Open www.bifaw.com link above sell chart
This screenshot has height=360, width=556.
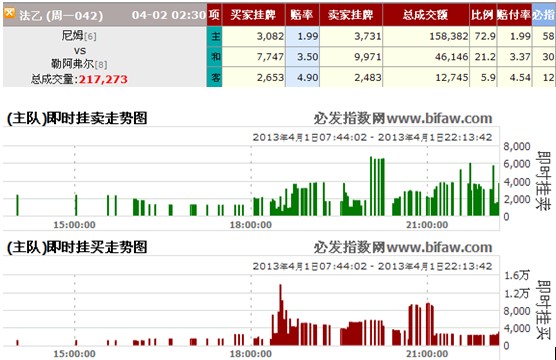[x=439, y=118]
